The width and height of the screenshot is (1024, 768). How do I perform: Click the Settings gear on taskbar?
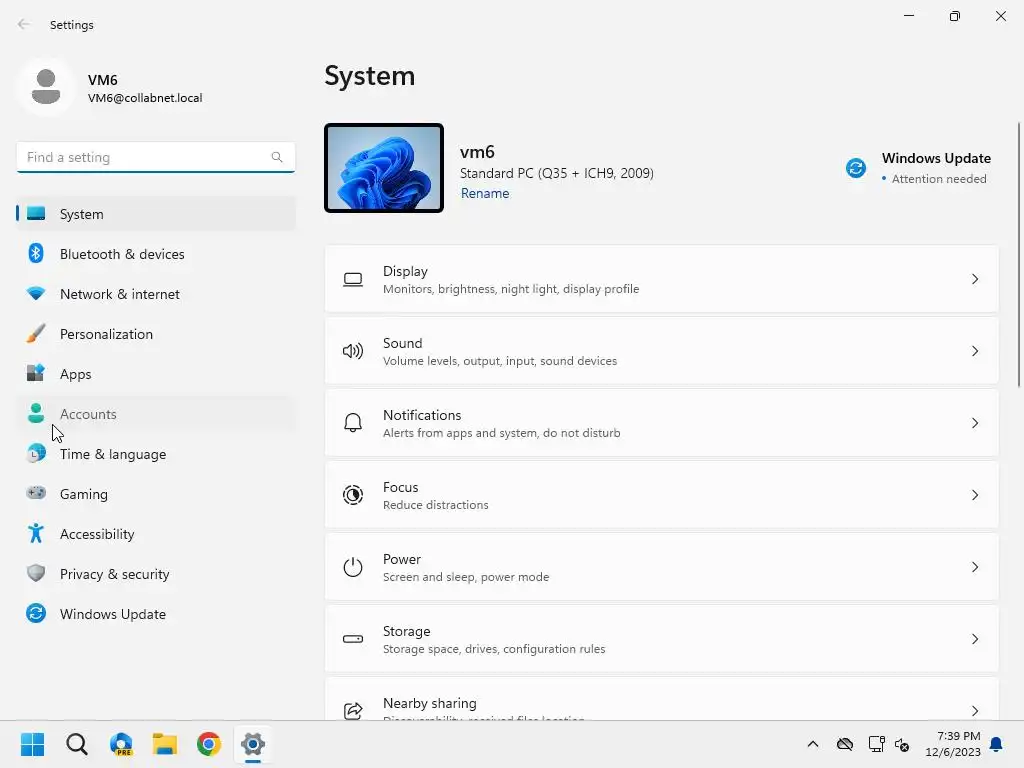point(253,744)
